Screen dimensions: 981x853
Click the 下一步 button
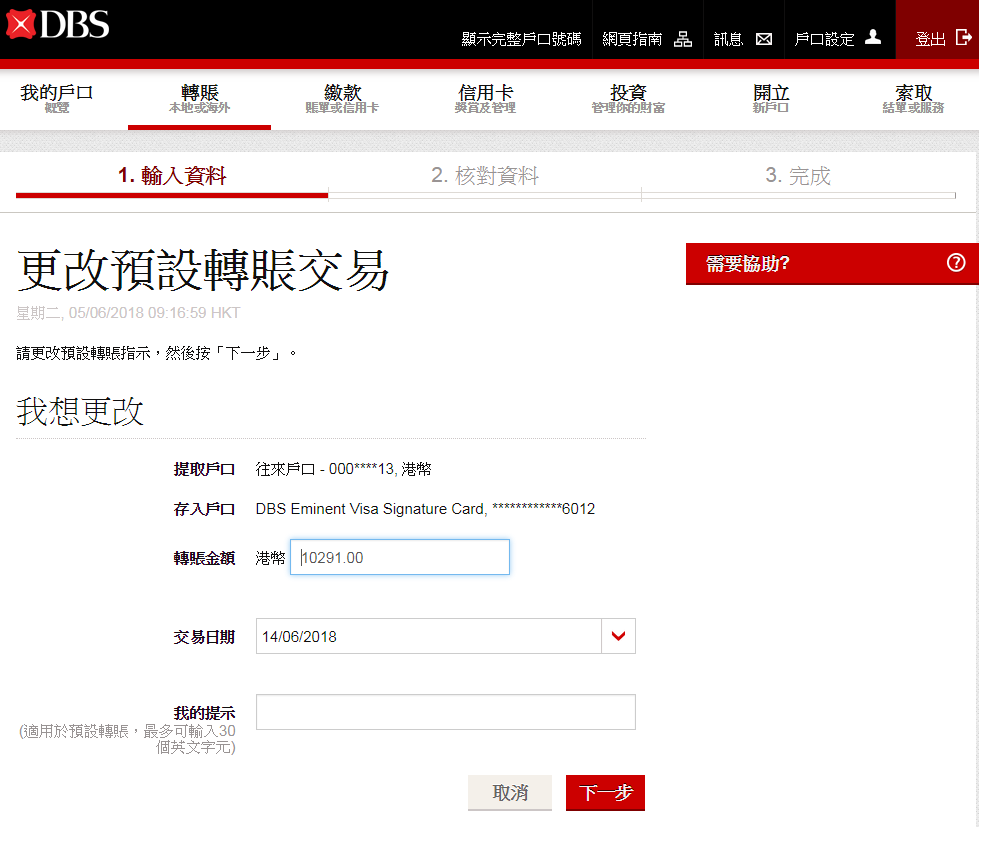[605, 793]
